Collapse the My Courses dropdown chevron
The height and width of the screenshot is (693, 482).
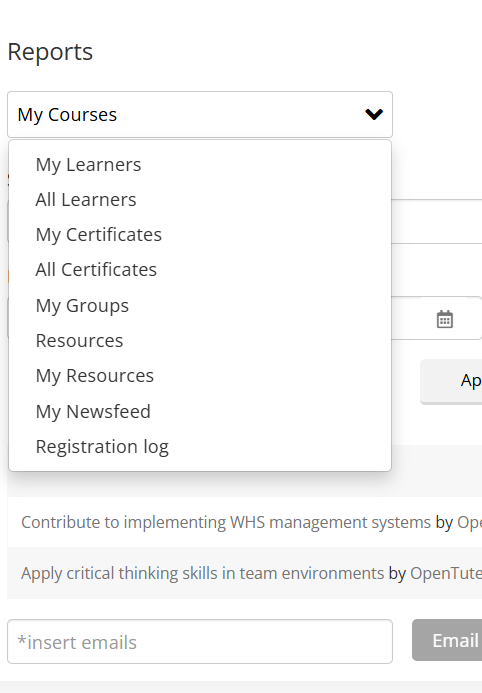tap(374, 114)
